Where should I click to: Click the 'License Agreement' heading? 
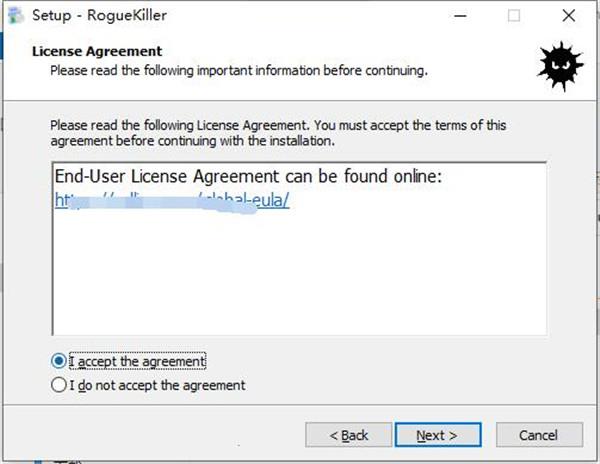point(97,51)
